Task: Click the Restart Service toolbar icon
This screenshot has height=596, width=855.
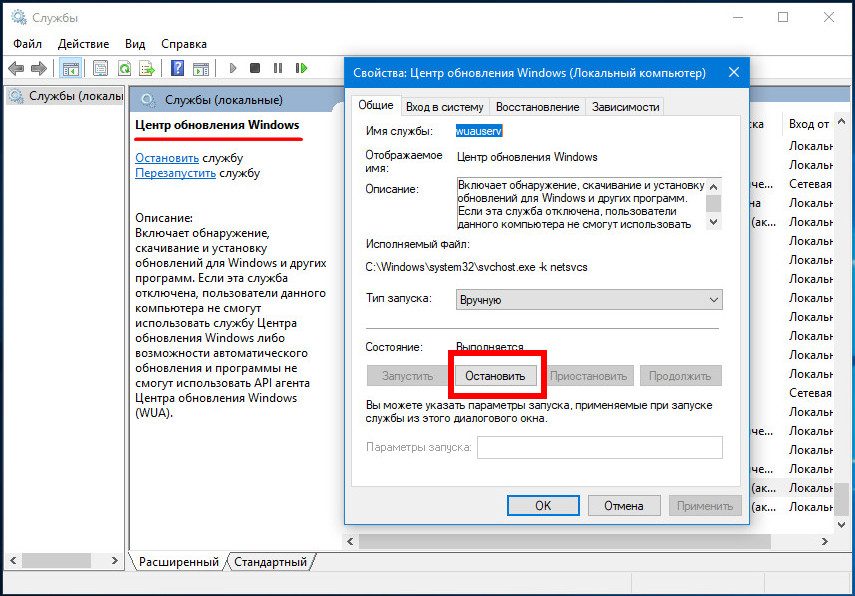Action: click(301, 68)
